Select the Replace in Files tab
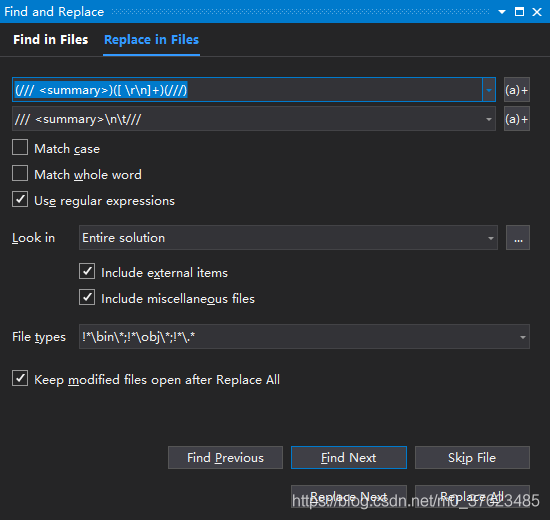 click(x=152, y=40)
